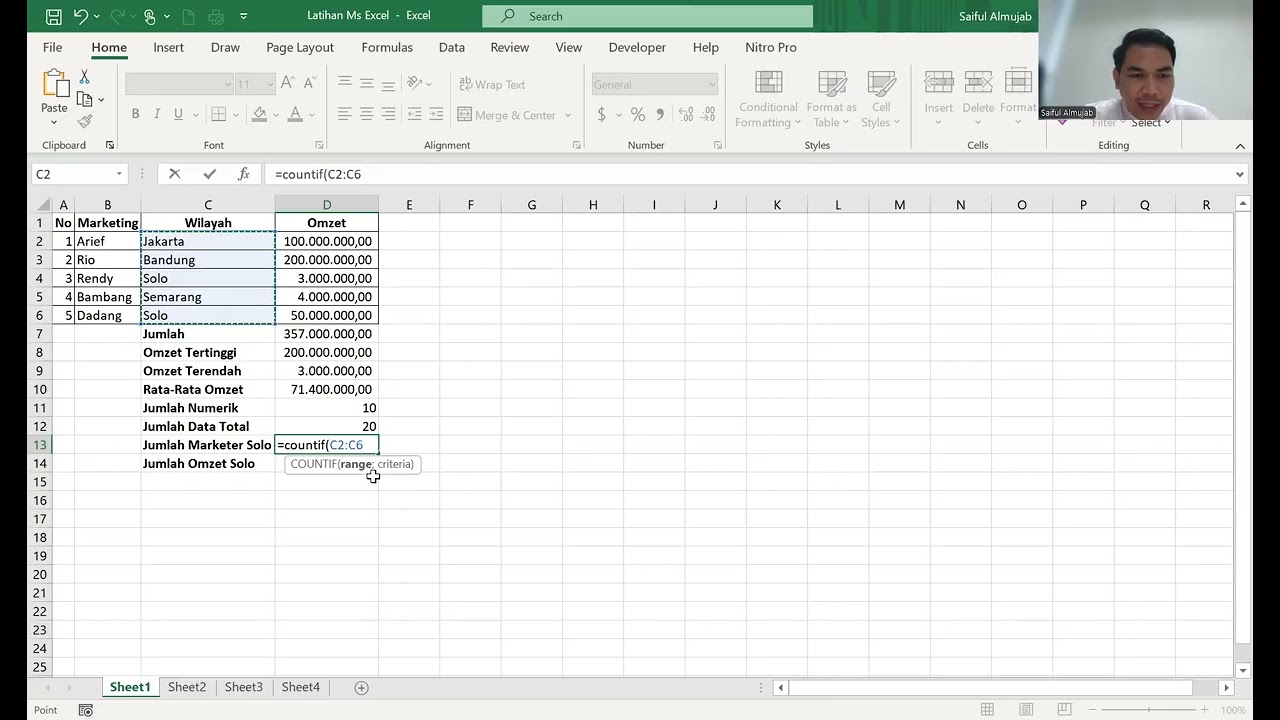Open Customize Quick Access Toolbar arrow
This screenshot has height=720, width=1280.
coord(243,16)
